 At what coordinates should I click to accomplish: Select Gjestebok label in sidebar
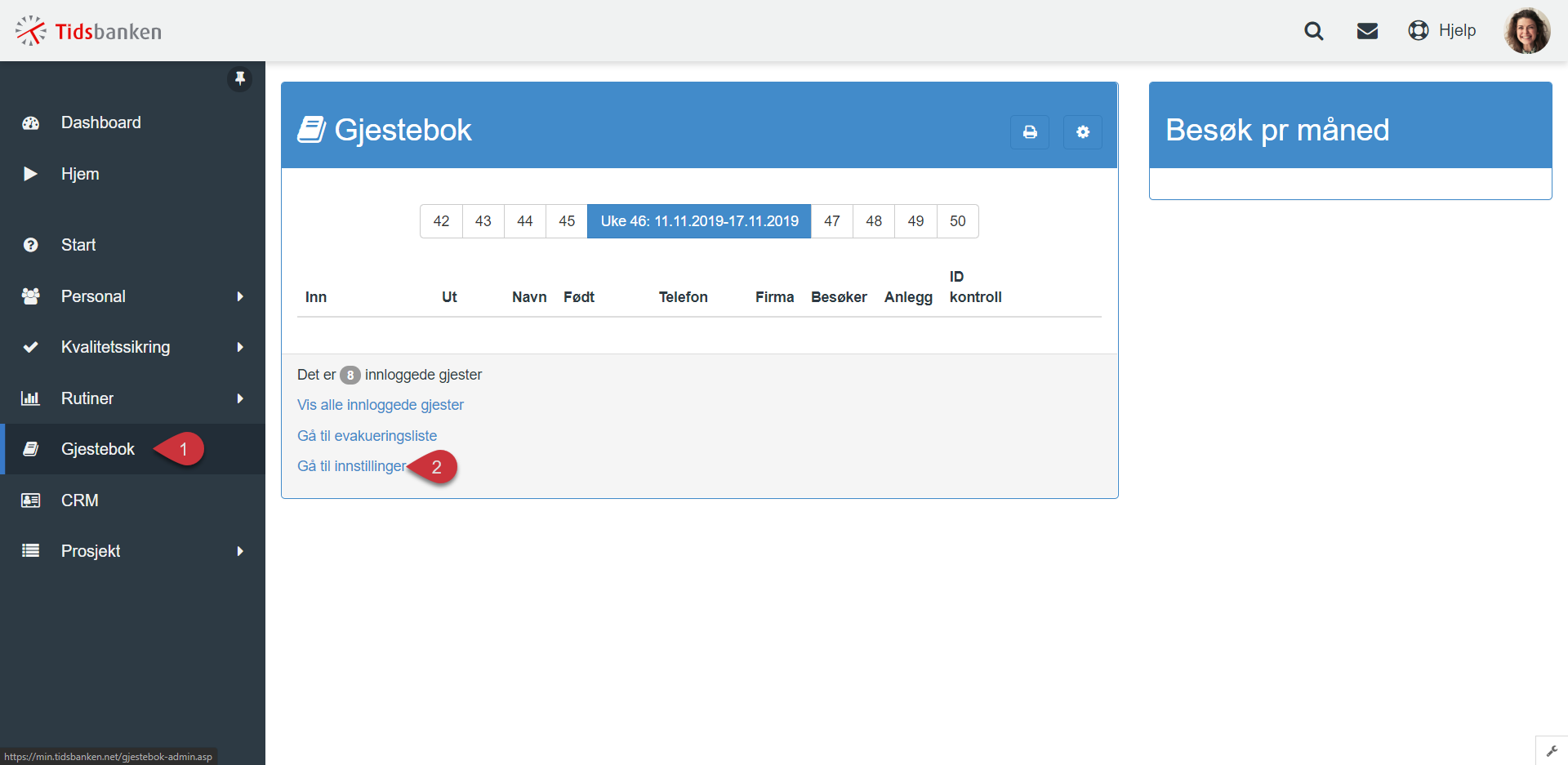(98, 449)
